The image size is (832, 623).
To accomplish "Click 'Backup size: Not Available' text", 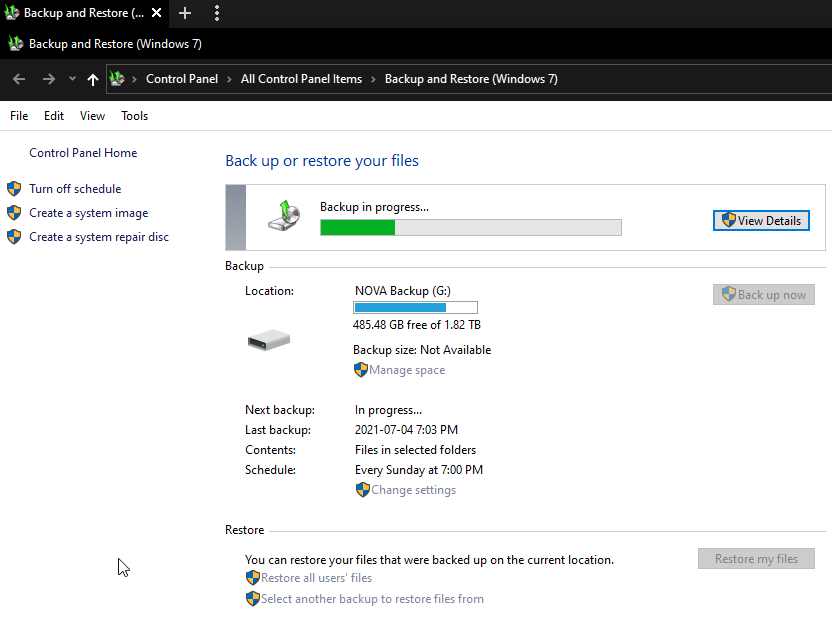I will [422, 350].
